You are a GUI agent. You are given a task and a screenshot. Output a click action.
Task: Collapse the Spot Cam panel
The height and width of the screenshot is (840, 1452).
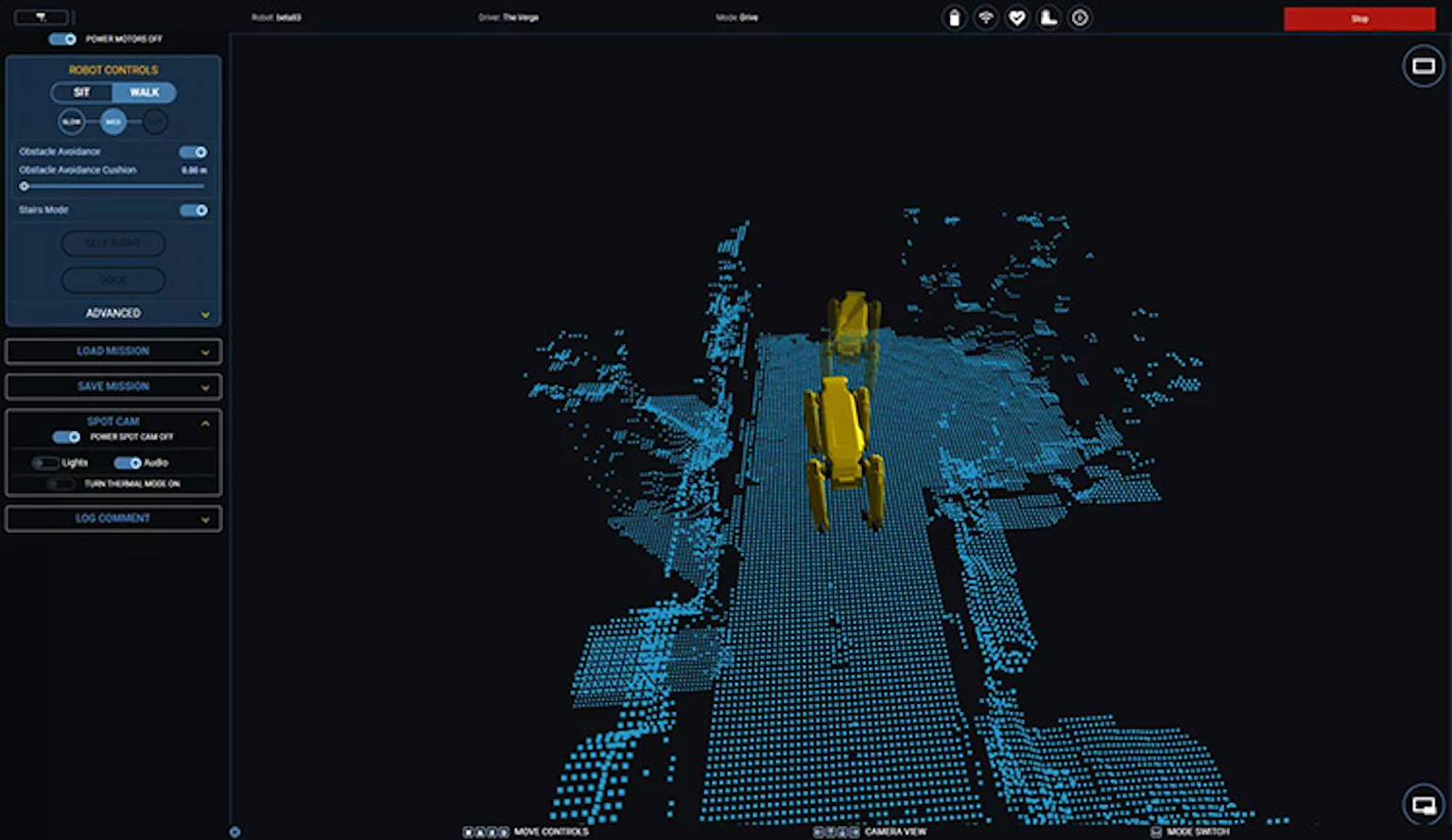click(x=205, y=423)
